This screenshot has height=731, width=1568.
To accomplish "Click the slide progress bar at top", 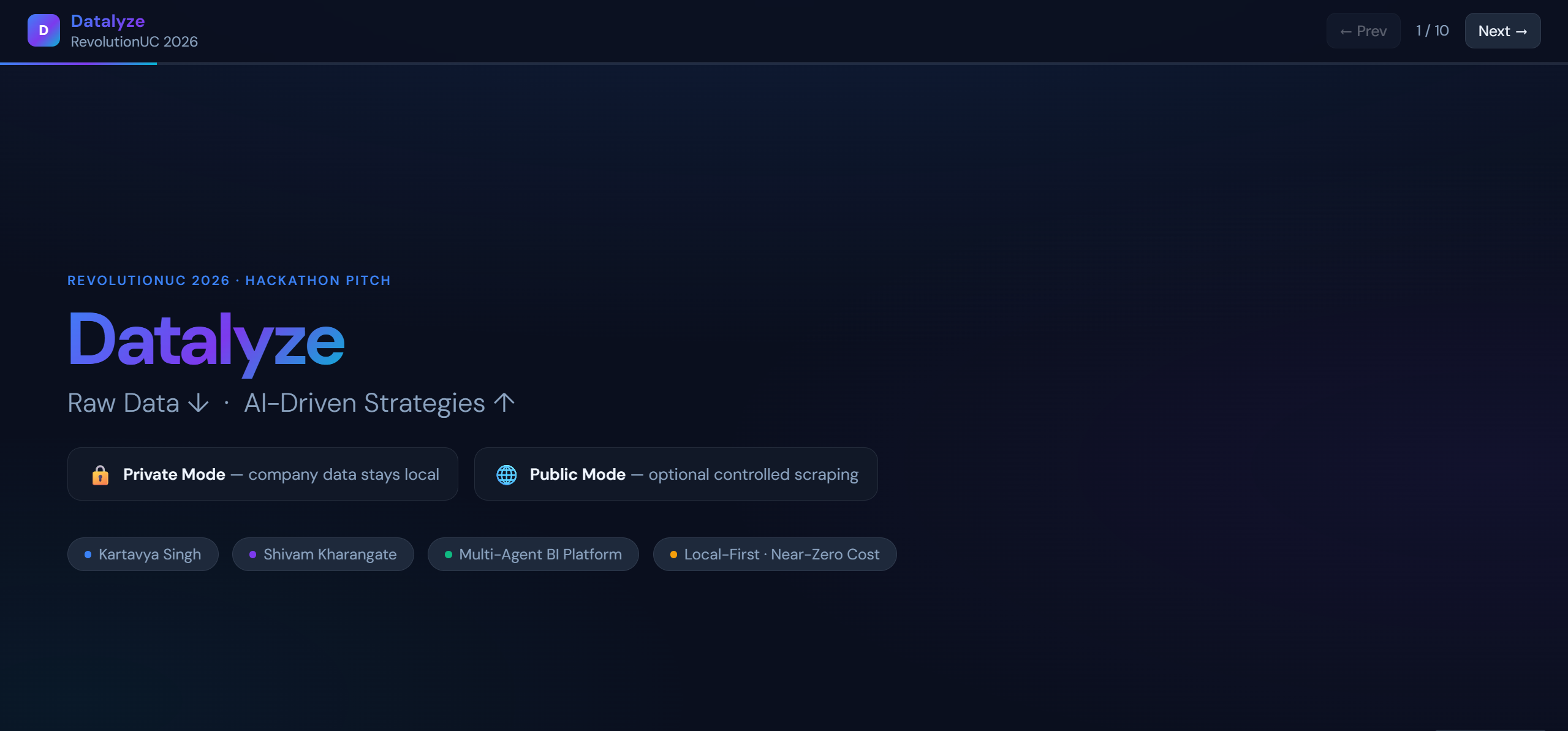I will (784, 63).
